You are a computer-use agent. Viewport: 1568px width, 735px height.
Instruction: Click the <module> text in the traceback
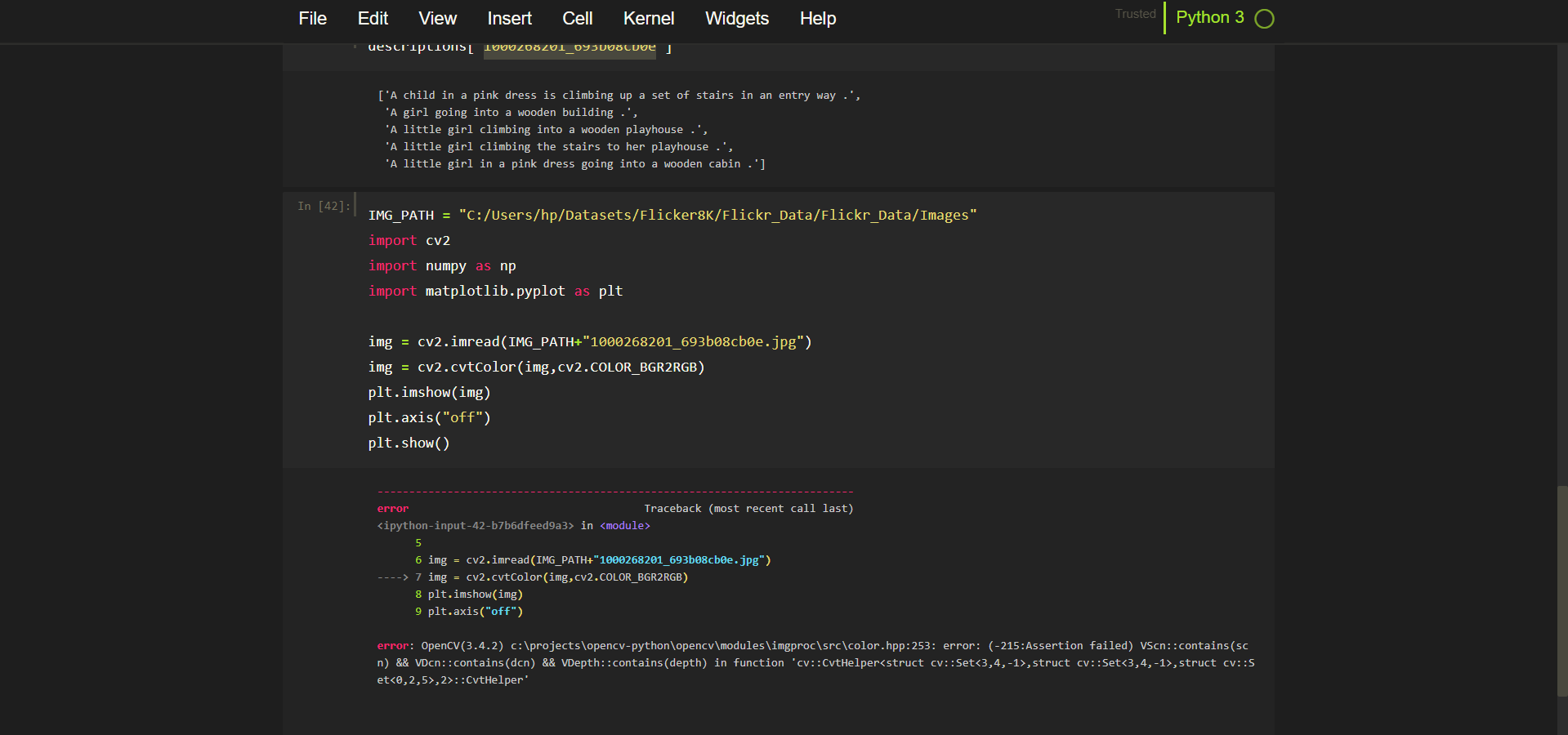pyautogui.click(x=624, y=525)
